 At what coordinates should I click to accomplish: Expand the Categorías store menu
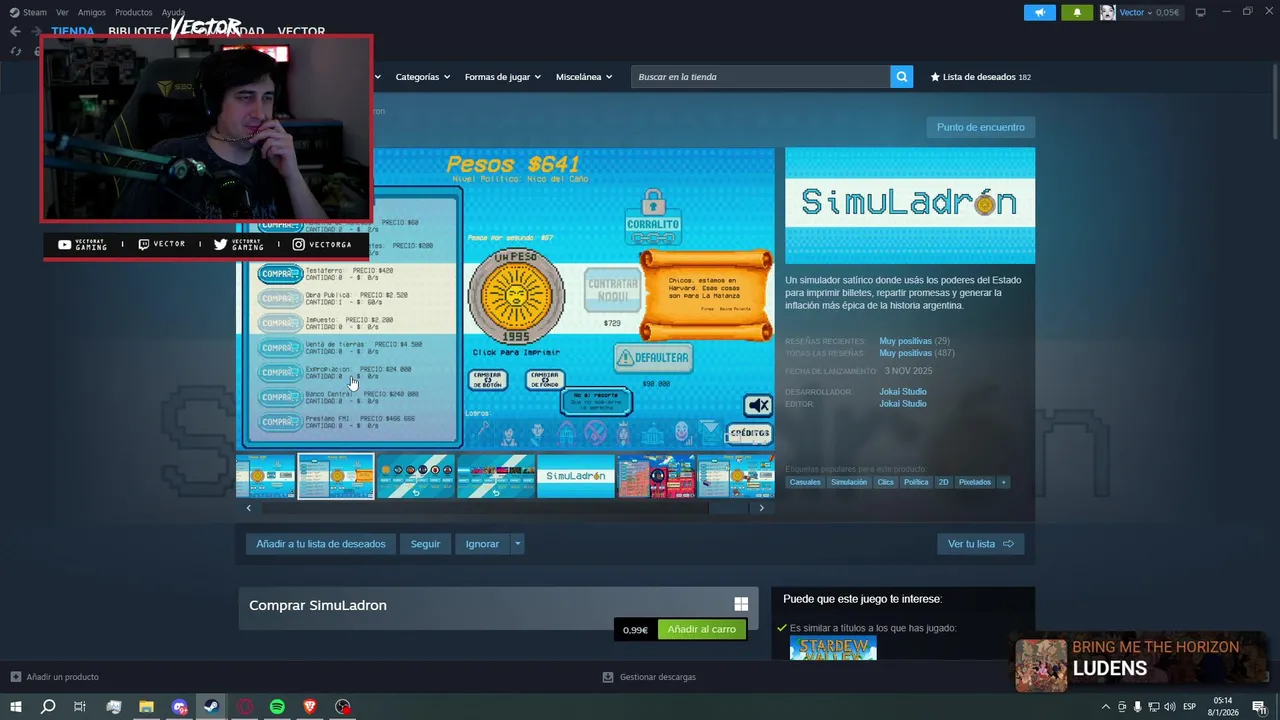click(422, 77)
